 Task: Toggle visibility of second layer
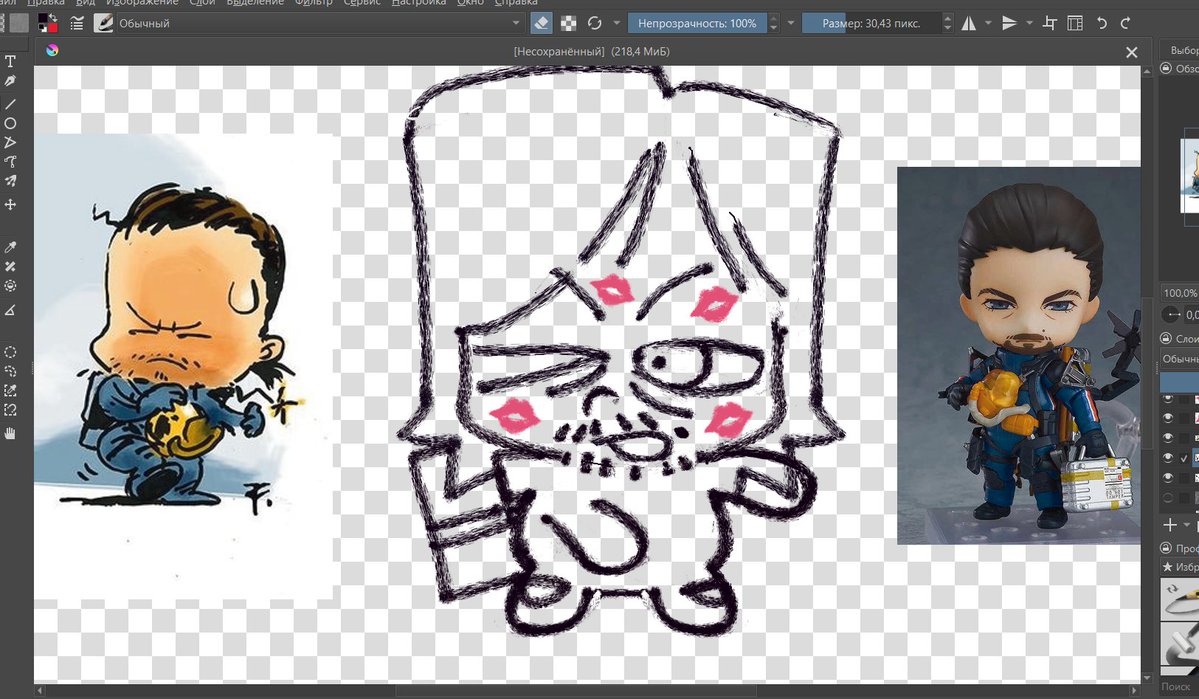click(1168, 418)
